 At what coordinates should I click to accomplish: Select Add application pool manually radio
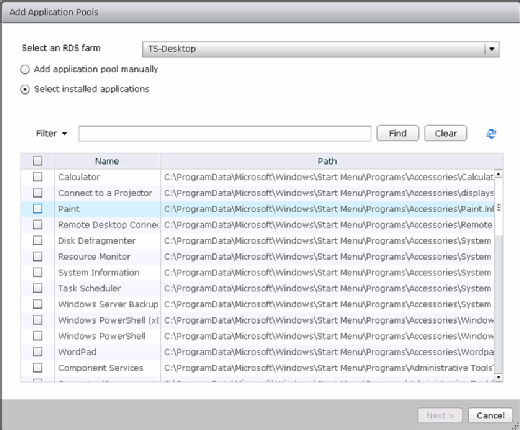tap(25, 69)
